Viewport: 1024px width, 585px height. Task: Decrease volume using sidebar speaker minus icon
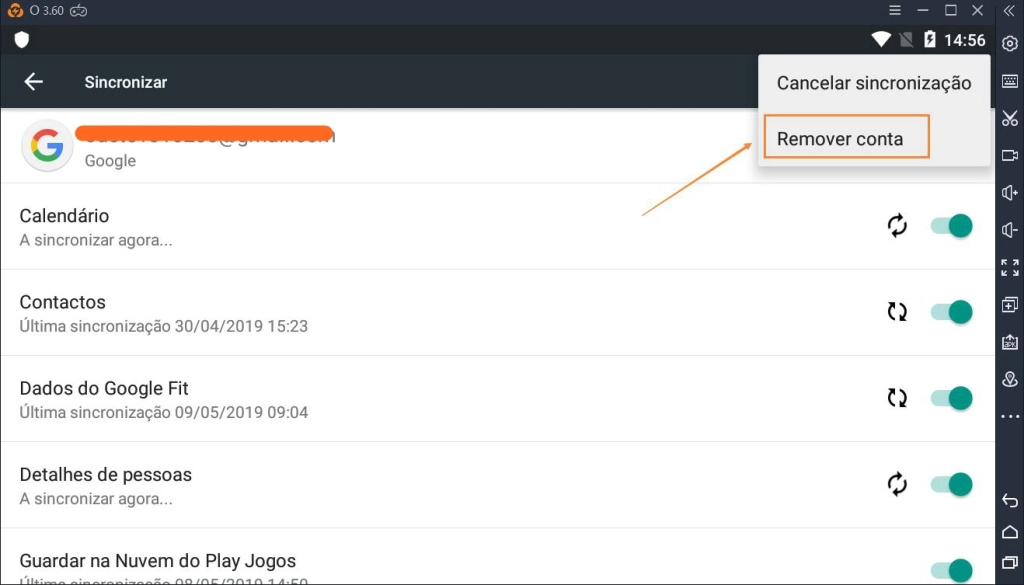pos(1010,230)
